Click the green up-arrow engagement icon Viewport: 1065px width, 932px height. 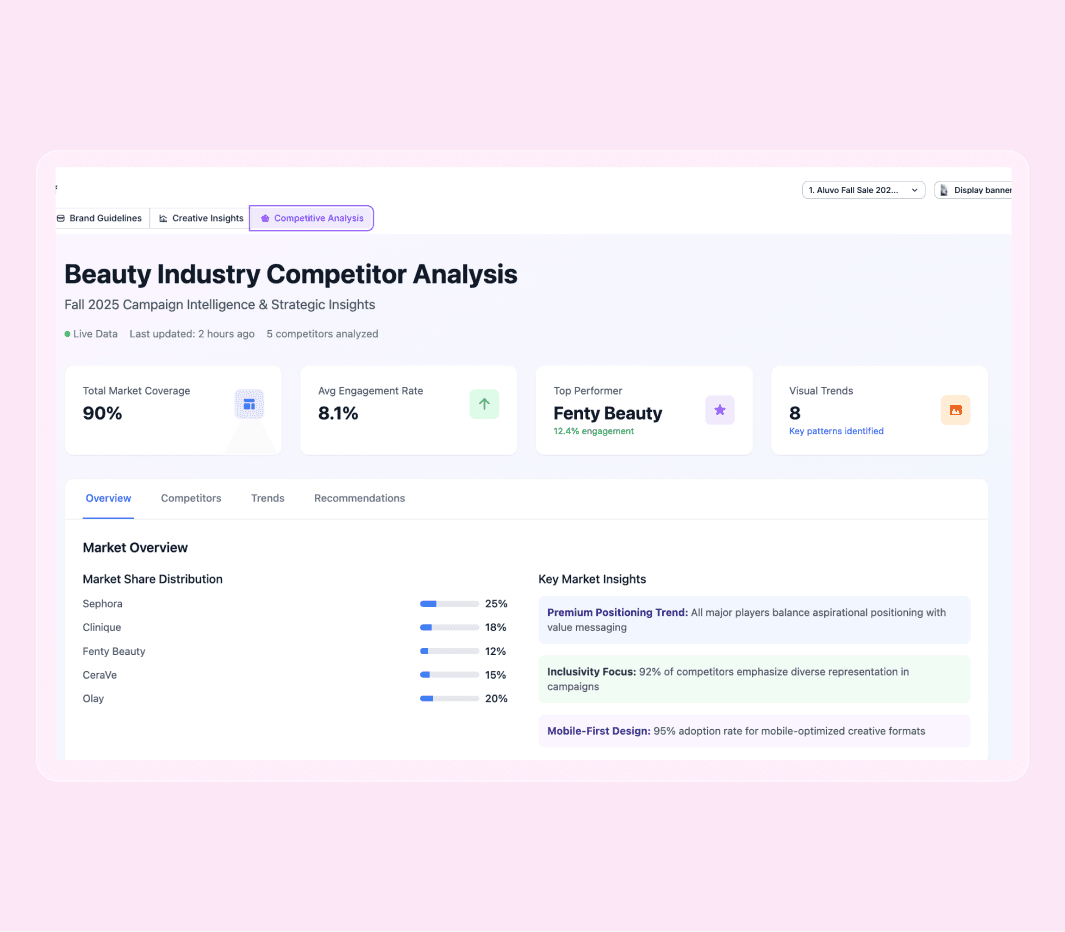(484, 404)
